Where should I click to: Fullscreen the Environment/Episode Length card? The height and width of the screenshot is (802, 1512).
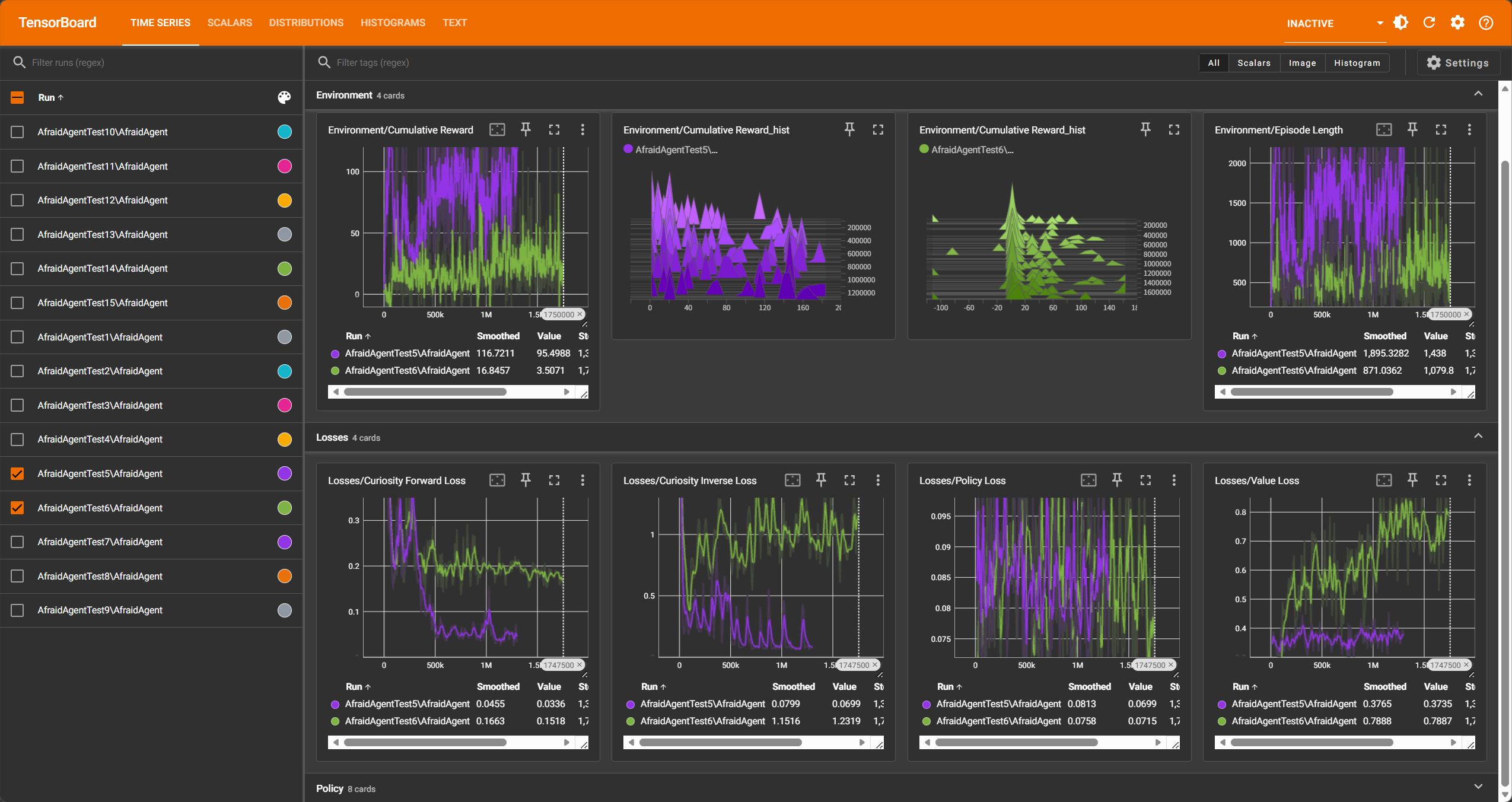coord(1441,129)
